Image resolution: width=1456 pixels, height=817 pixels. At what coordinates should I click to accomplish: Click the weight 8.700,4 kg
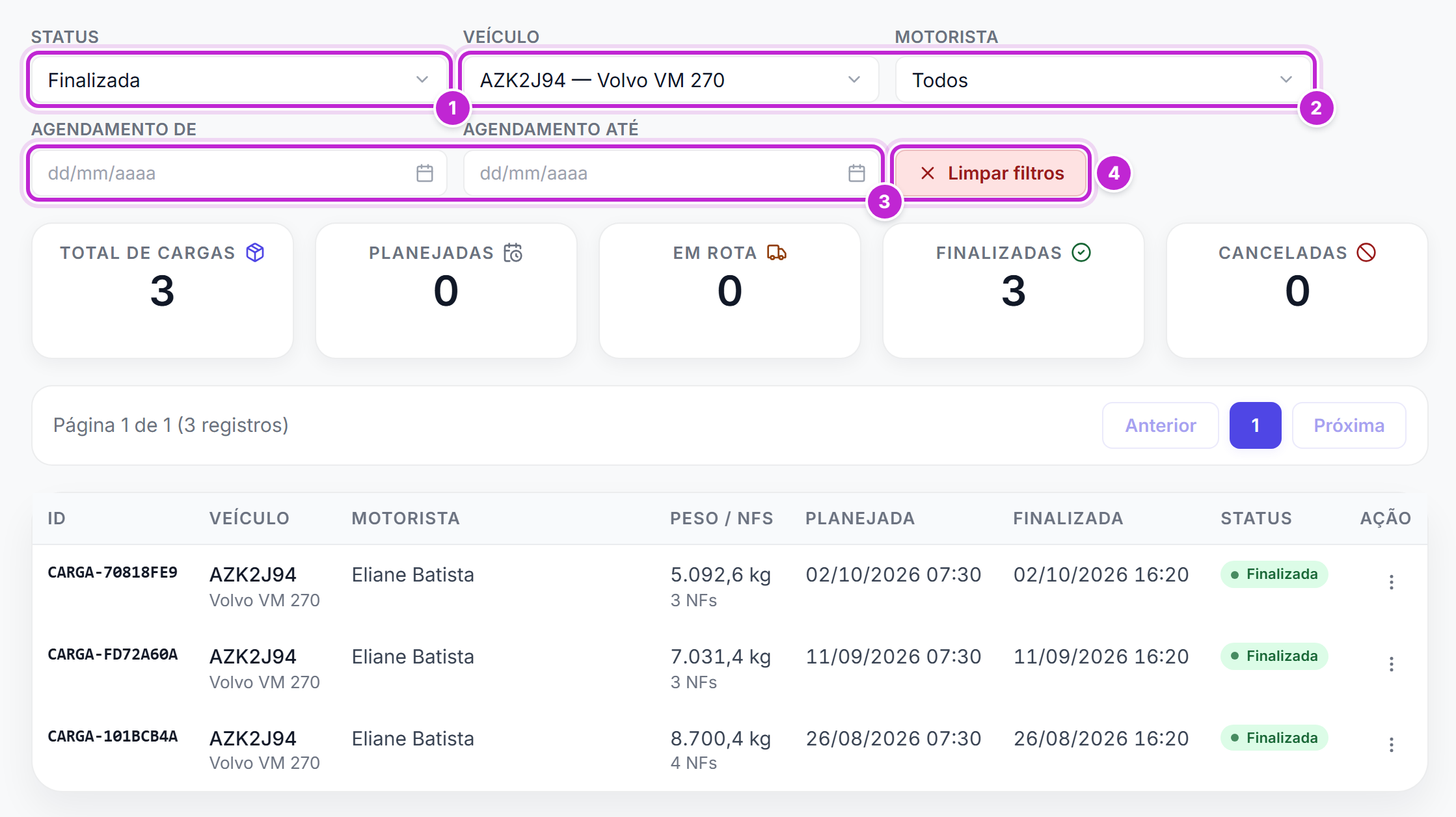pyautogui.click(x=721, y=739)
